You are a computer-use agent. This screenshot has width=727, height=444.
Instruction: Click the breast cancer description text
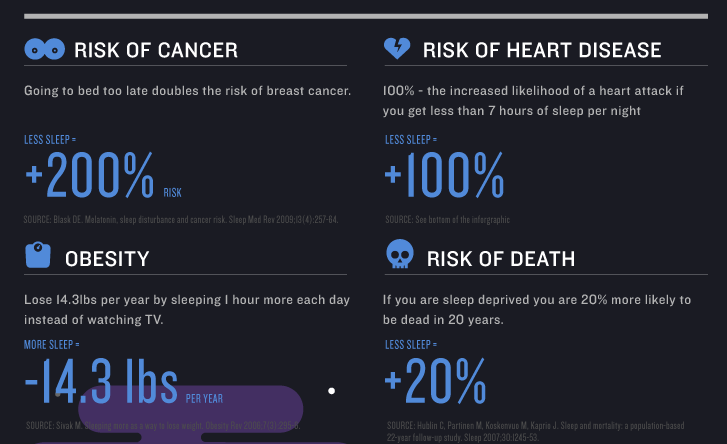tap(187, 91)
